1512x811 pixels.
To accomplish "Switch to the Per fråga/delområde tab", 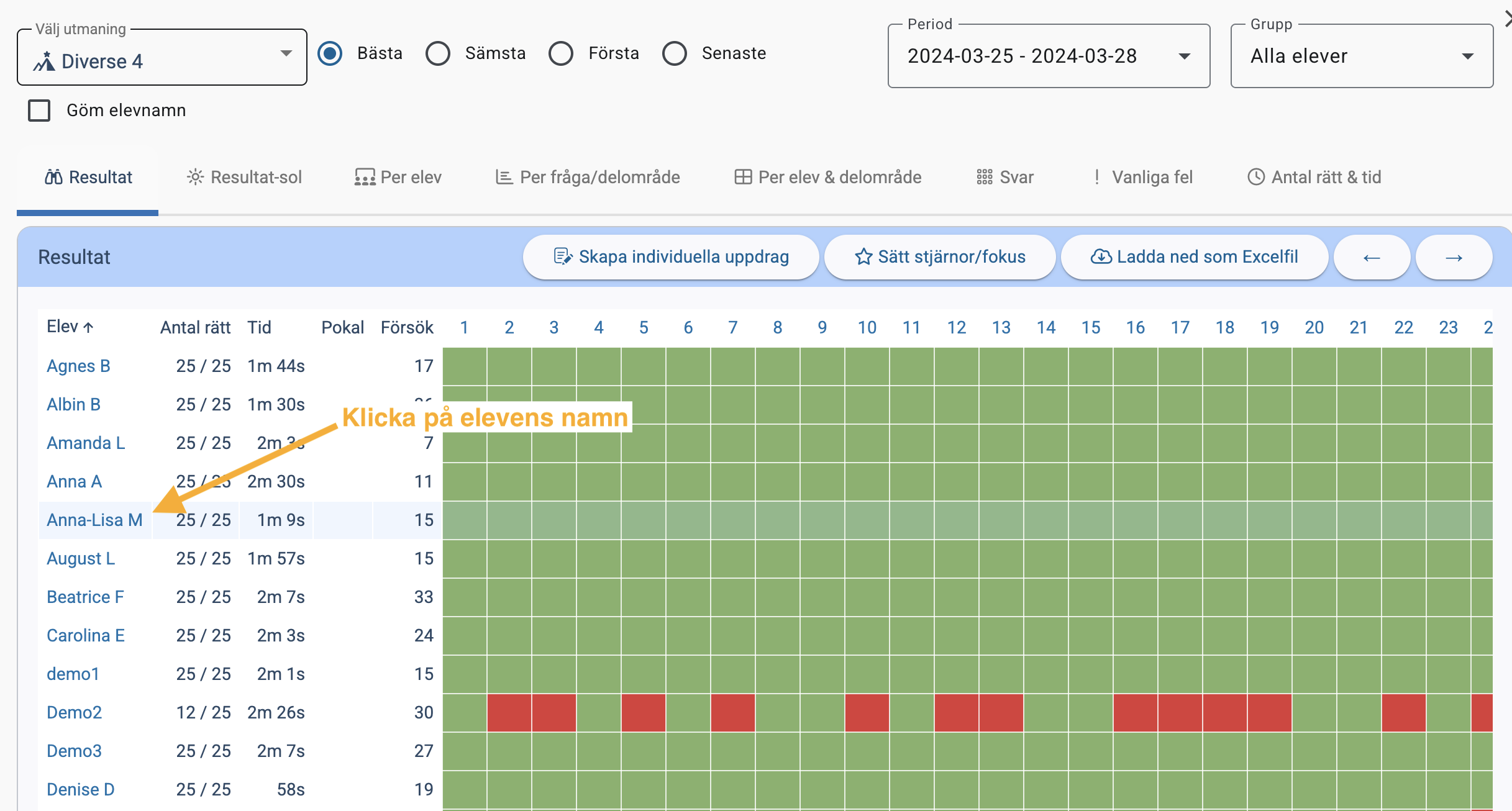I will pyautogui.click(x=588, y=178).
